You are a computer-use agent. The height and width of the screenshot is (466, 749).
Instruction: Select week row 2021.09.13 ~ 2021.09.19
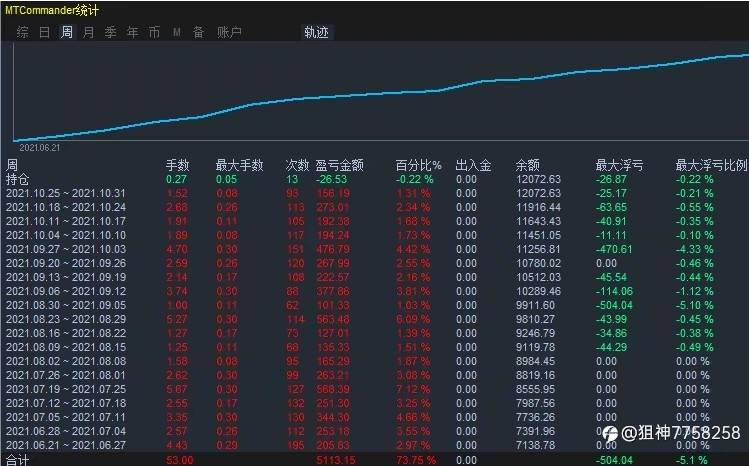coord(374,277)
